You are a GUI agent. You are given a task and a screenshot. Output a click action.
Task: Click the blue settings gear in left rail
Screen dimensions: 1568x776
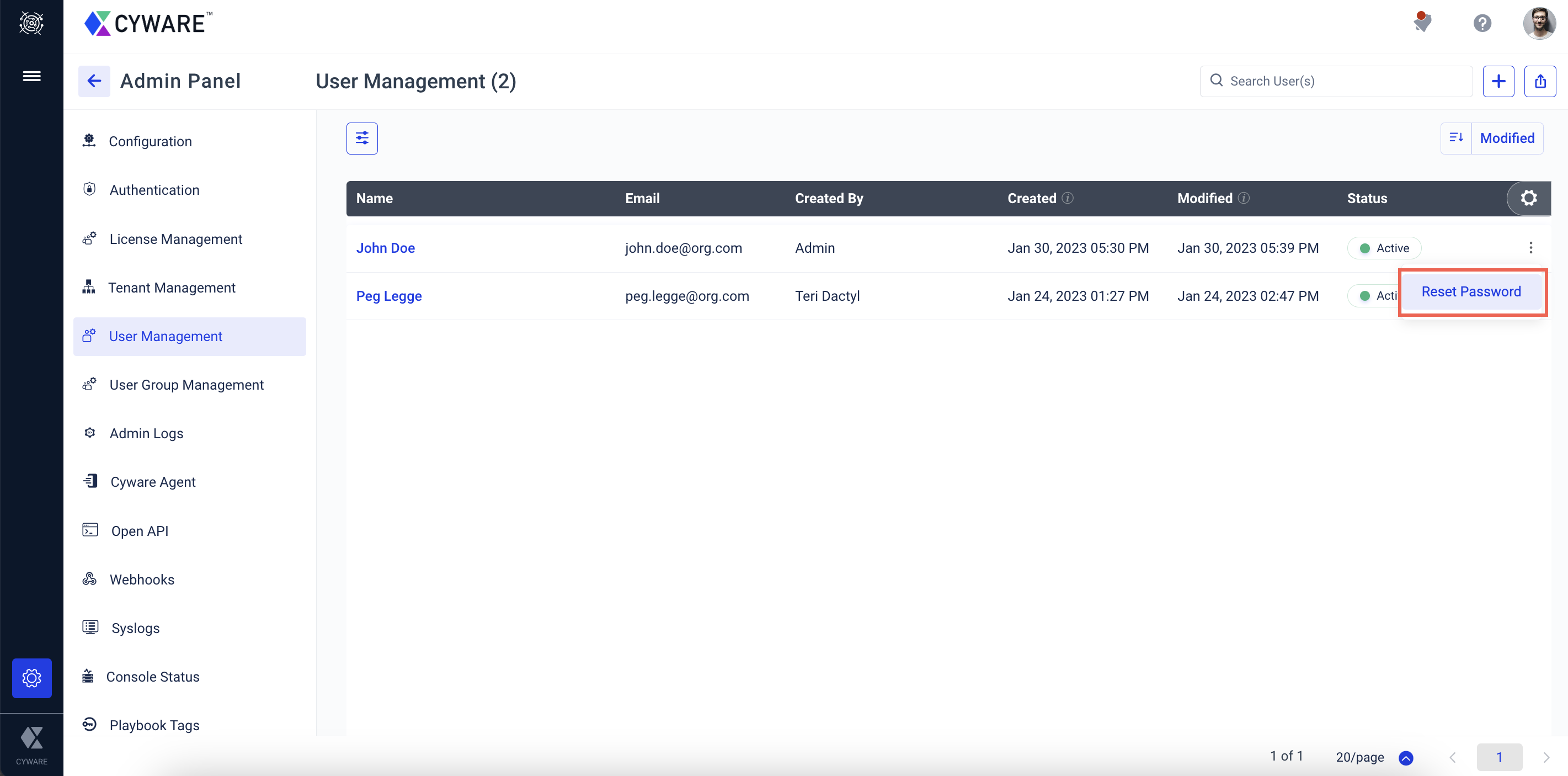pos(31,677)
